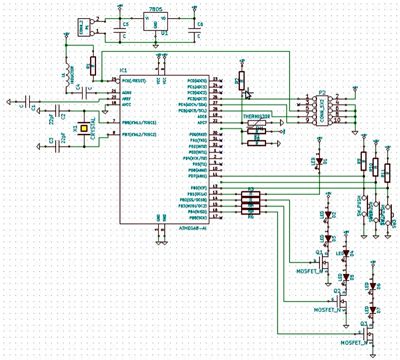Viewport: 400px width, 360px height.
Task: Click the ATmega8 IC1 chip body
Action: [165, 149]
